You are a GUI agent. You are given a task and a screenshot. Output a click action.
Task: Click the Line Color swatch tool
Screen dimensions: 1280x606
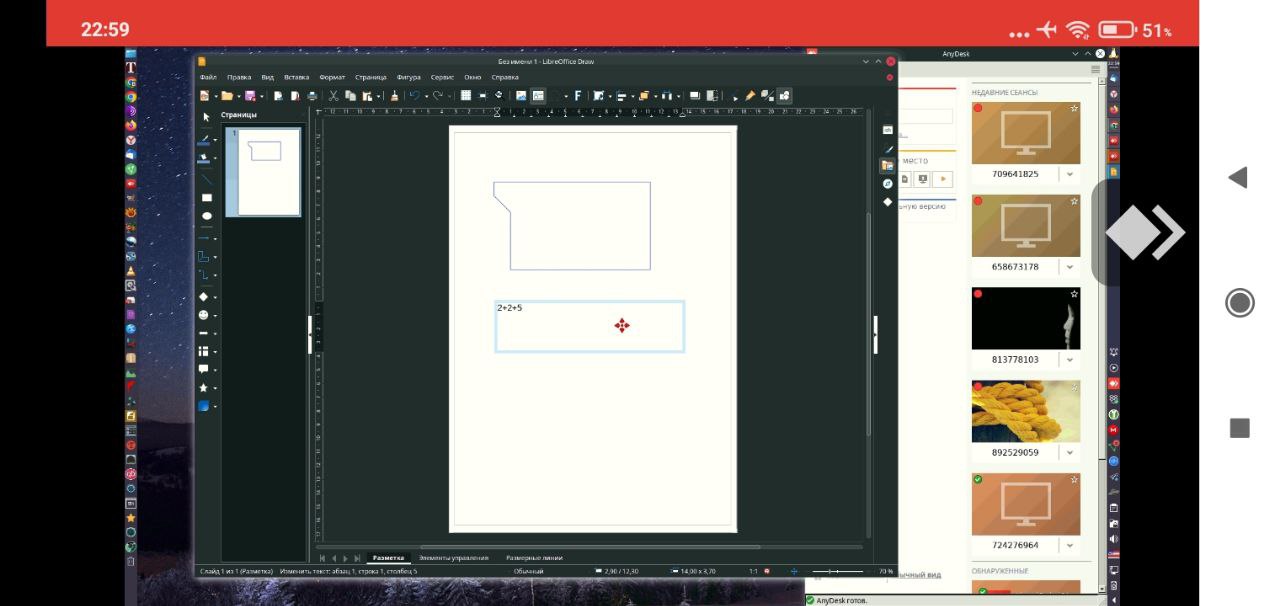(204, 141)
